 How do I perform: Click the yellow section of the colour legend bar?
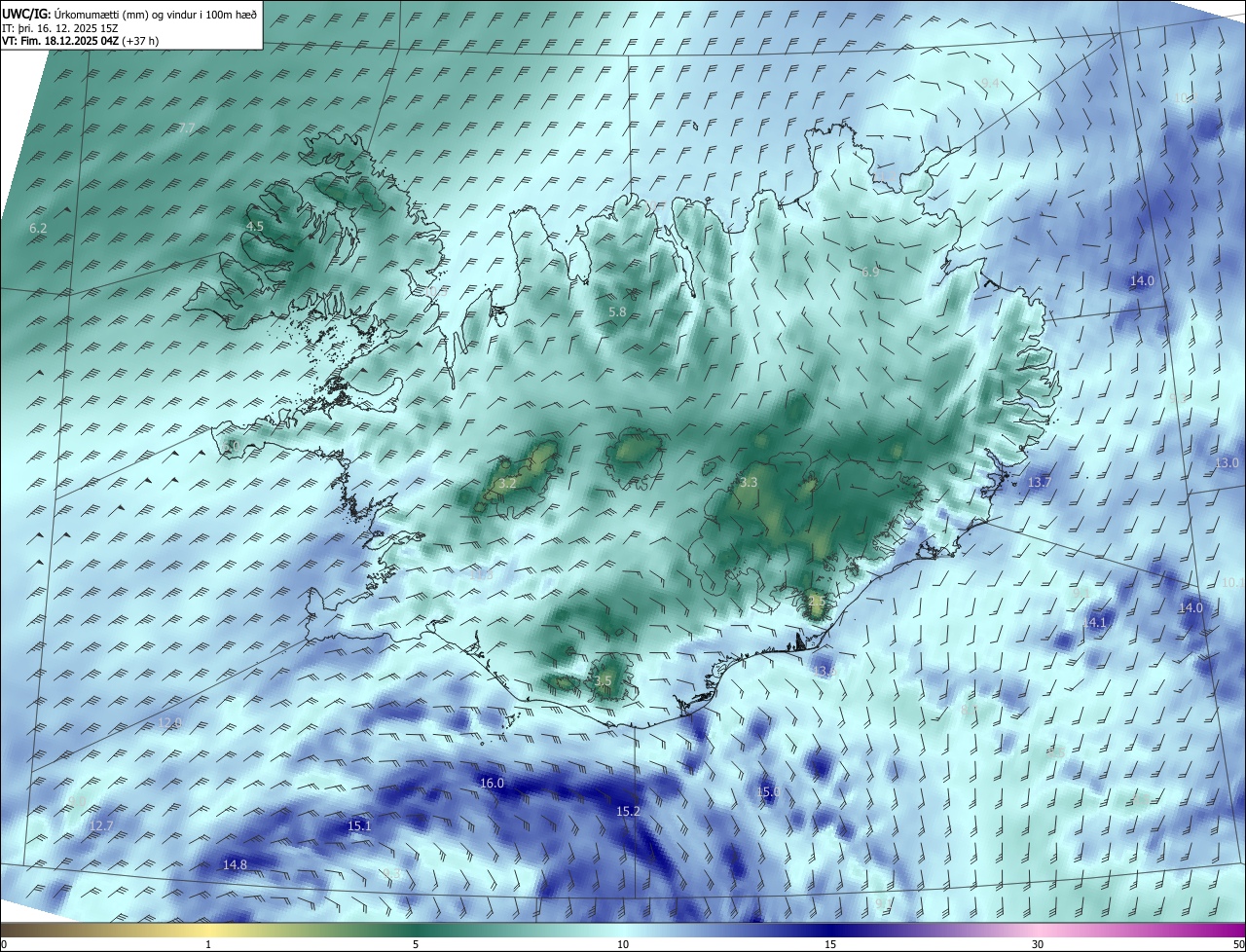[x=208, y=930]
